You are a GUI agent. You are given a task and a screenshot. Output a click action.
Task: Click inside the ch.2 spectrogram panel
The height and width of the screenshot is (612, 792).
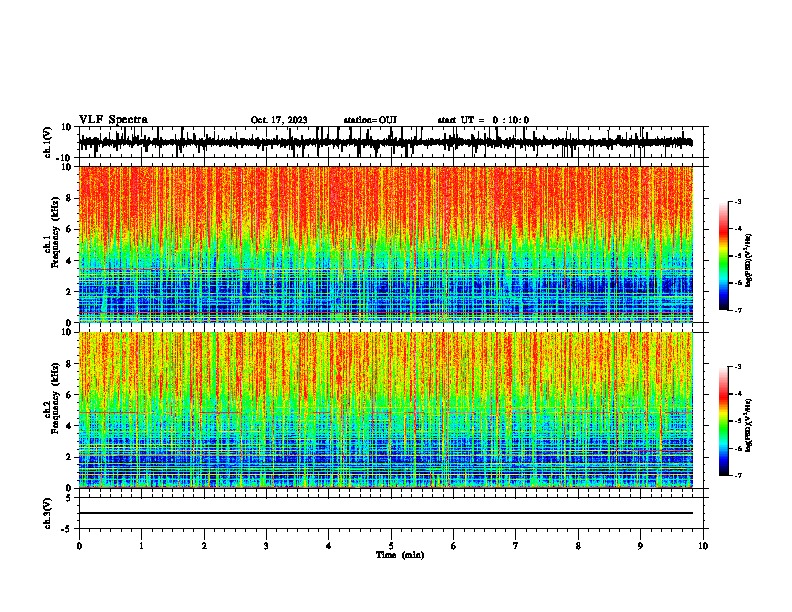point(386,410)
